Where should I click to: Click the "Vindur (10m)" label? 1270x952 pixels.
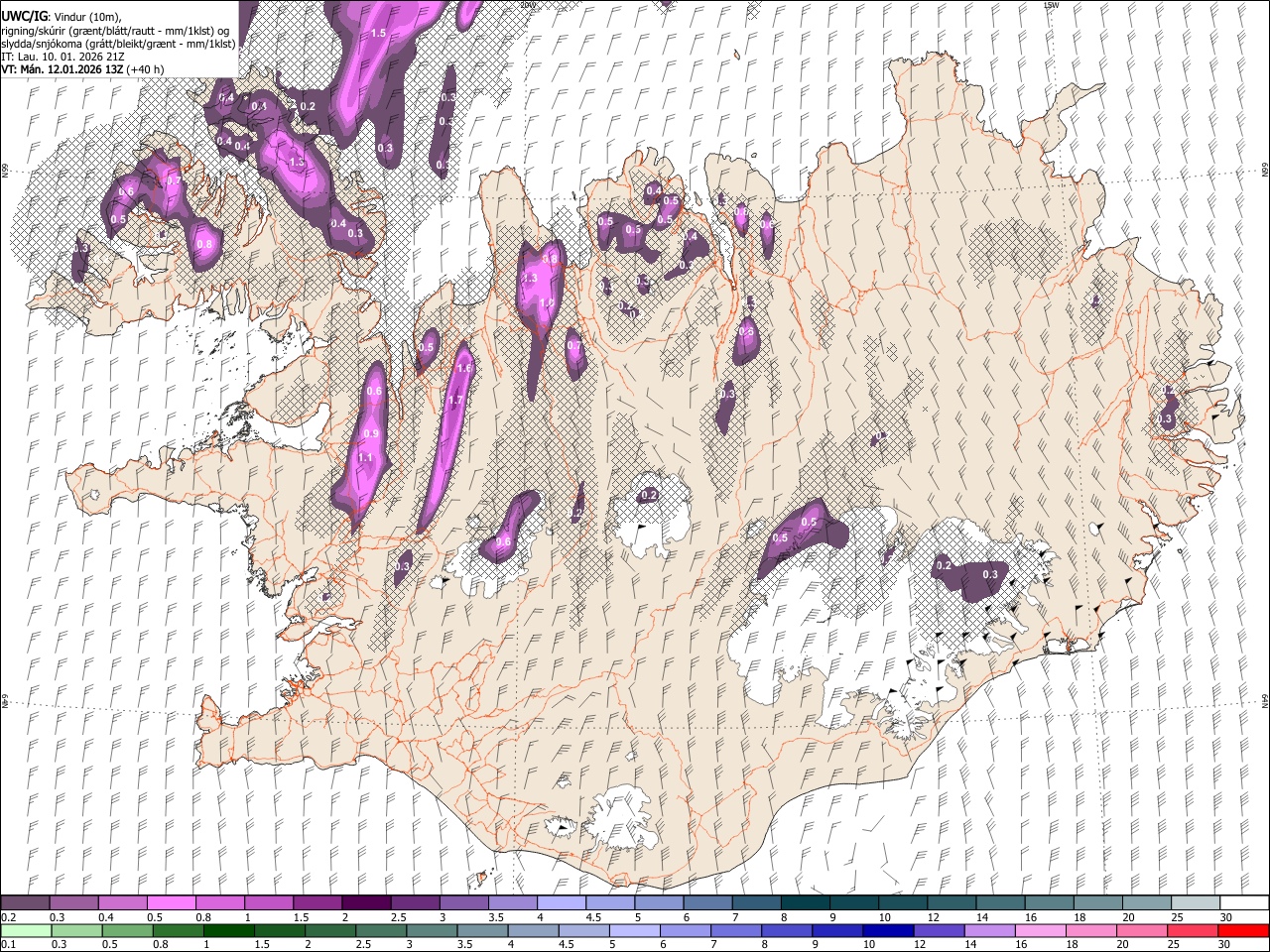[x=86, y=17]
